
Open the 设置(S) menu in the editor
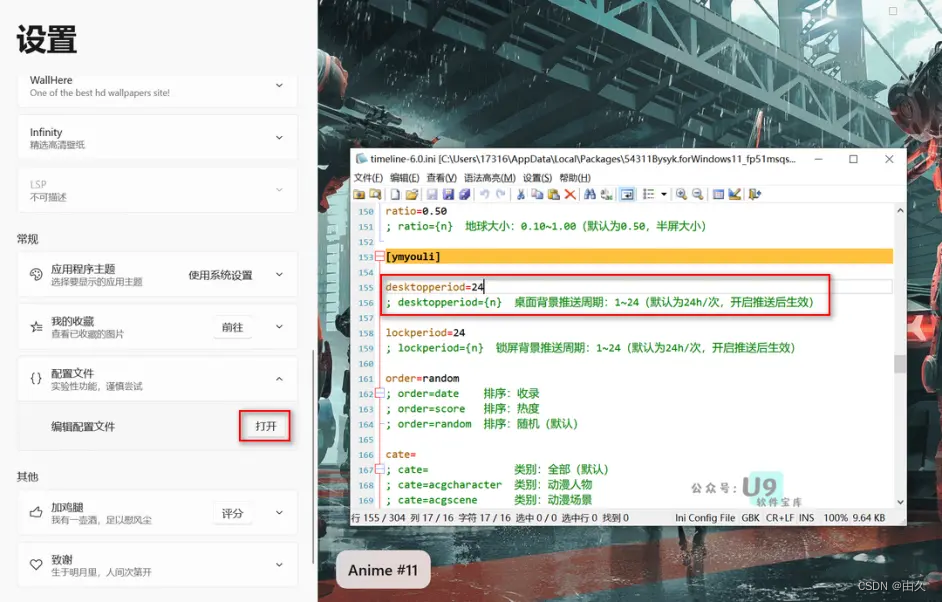[537, 178]
